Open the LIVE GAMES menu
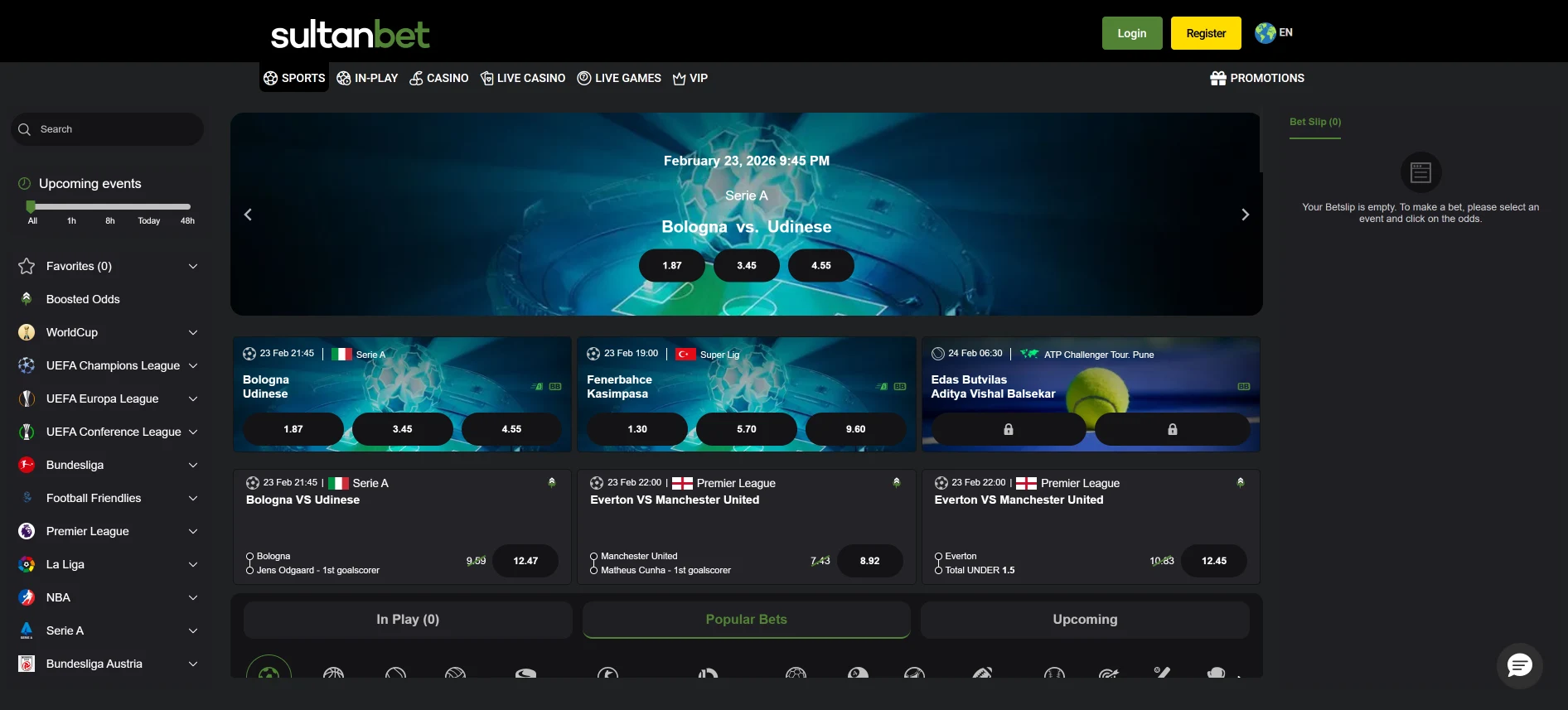The width and height of the screenshot is (1568, 710). click(619, 78)
